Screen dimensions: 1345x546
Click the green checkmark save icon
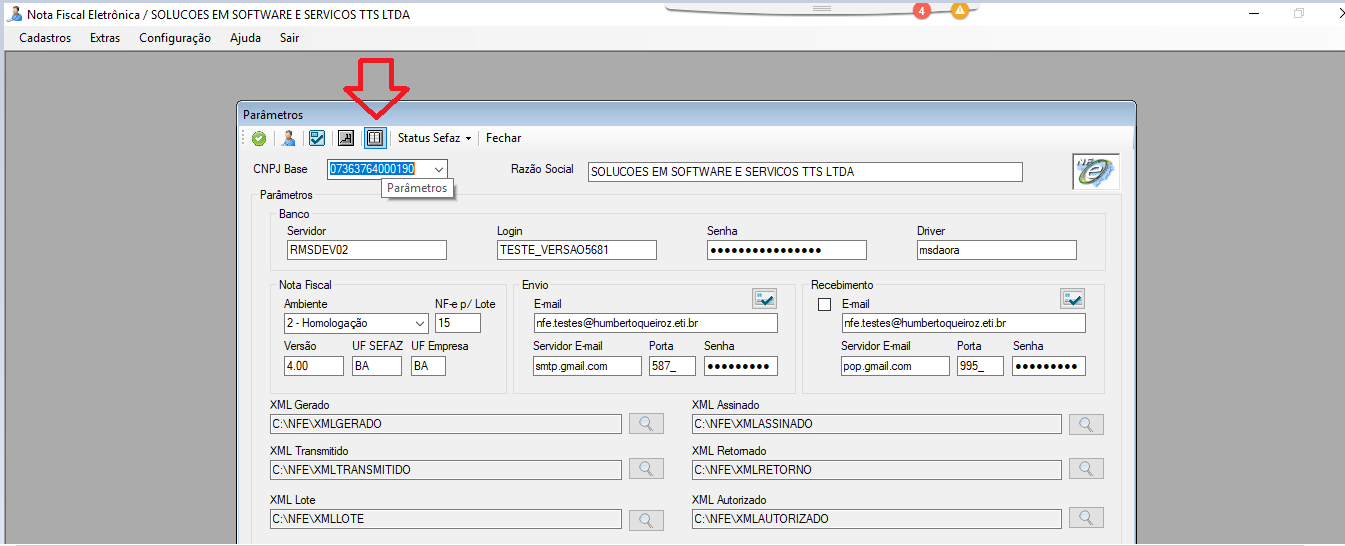[258, 139]
